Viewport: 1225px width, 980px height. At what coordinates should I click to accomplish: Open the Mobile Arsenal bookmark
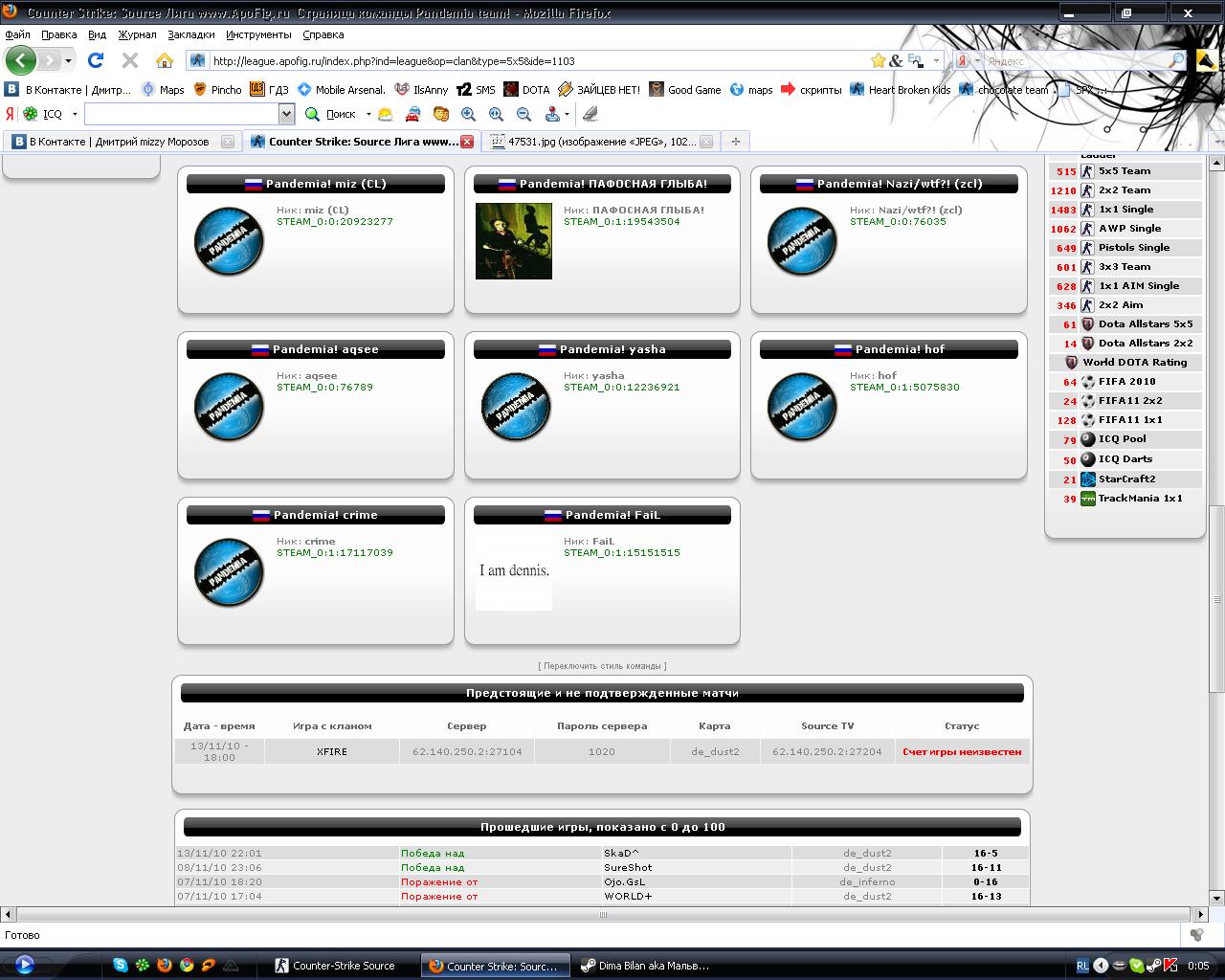pos(342,90)
